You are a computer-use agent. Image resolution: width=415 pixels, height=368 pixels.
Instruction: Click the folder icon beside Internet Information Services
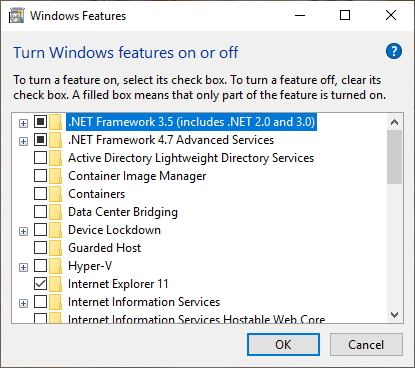tap(55, 302)
